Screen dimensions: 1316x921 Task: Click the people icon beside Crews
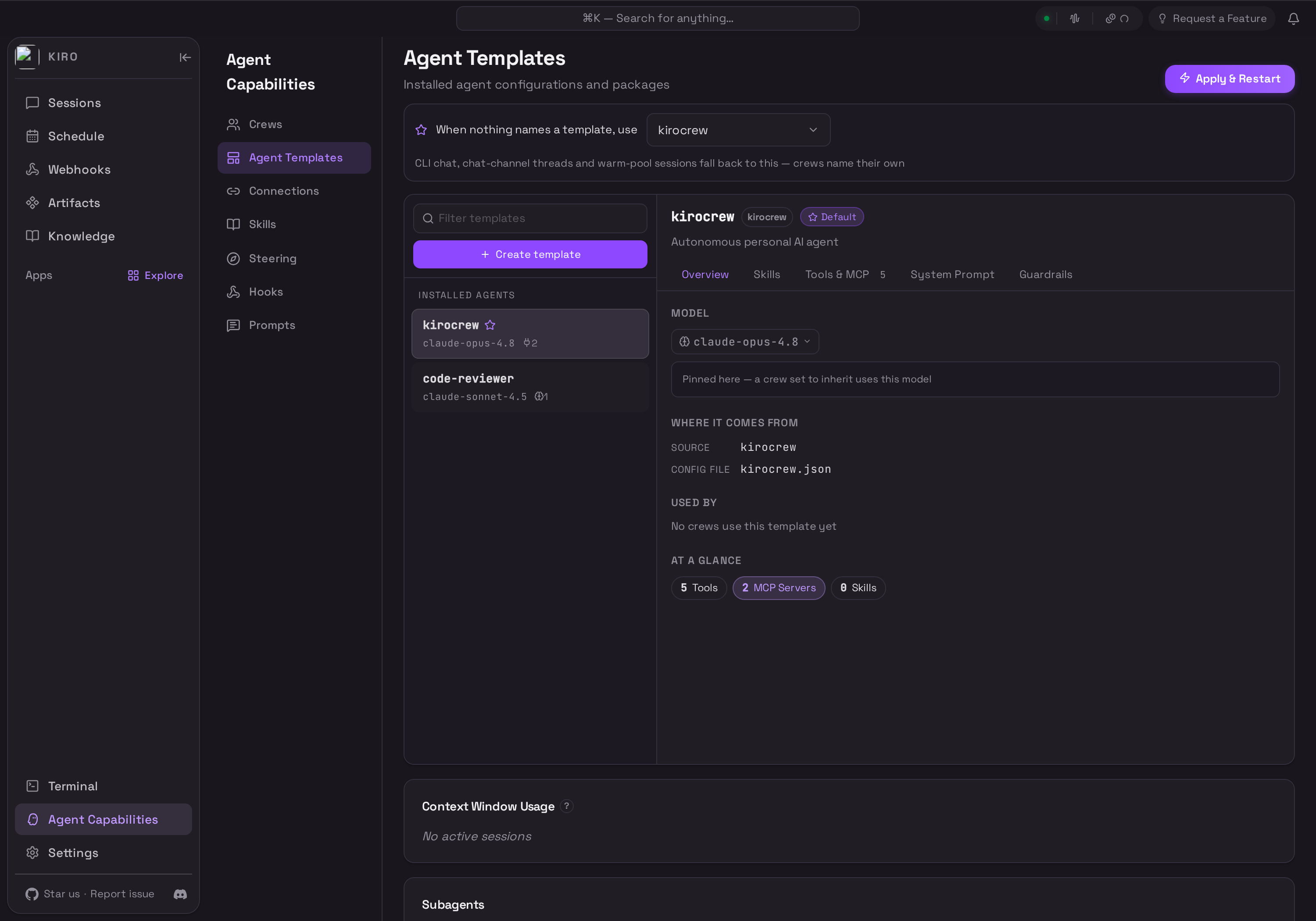pos(233,125)
